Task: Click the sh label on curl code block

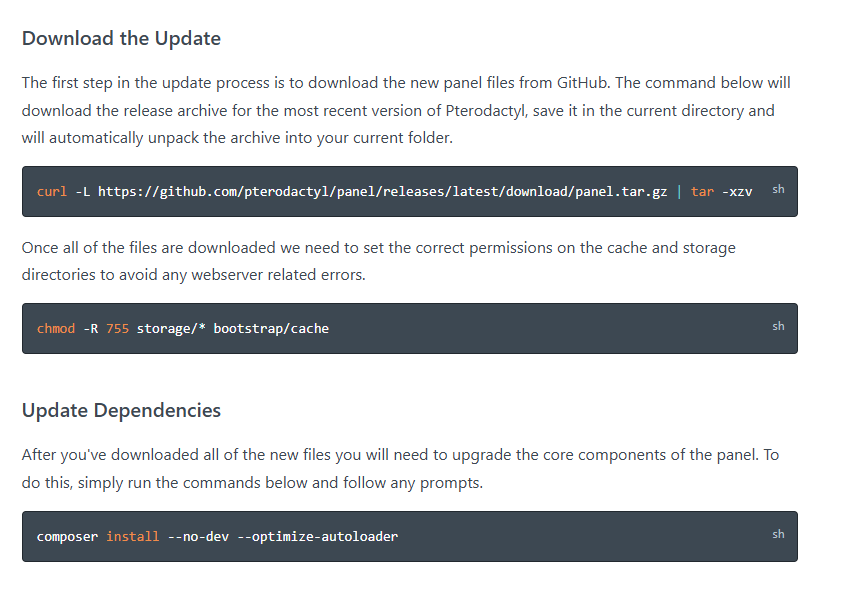Action: pyautogui.click(x=778, y=189)
